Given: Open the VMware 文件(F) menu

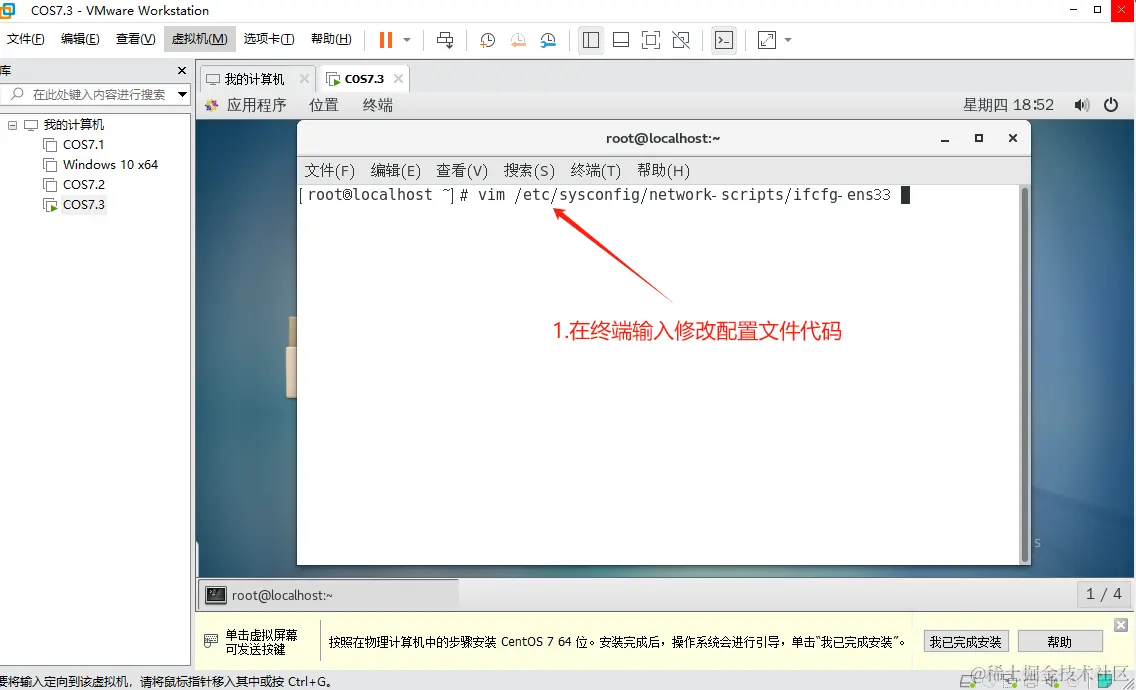Looking at the screenshot, I should [x=25, y=39].
